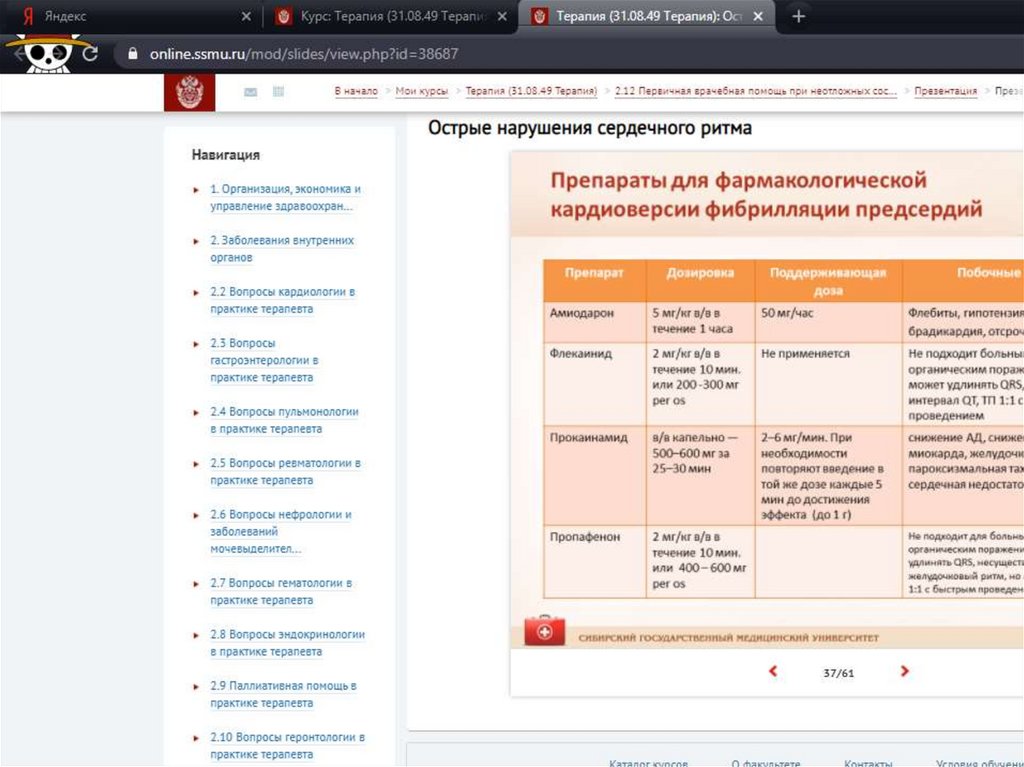This screenshot has height=767, width=1024.
Task: Switch to the Курс: Терапия tab
Action: click(391, 16)
